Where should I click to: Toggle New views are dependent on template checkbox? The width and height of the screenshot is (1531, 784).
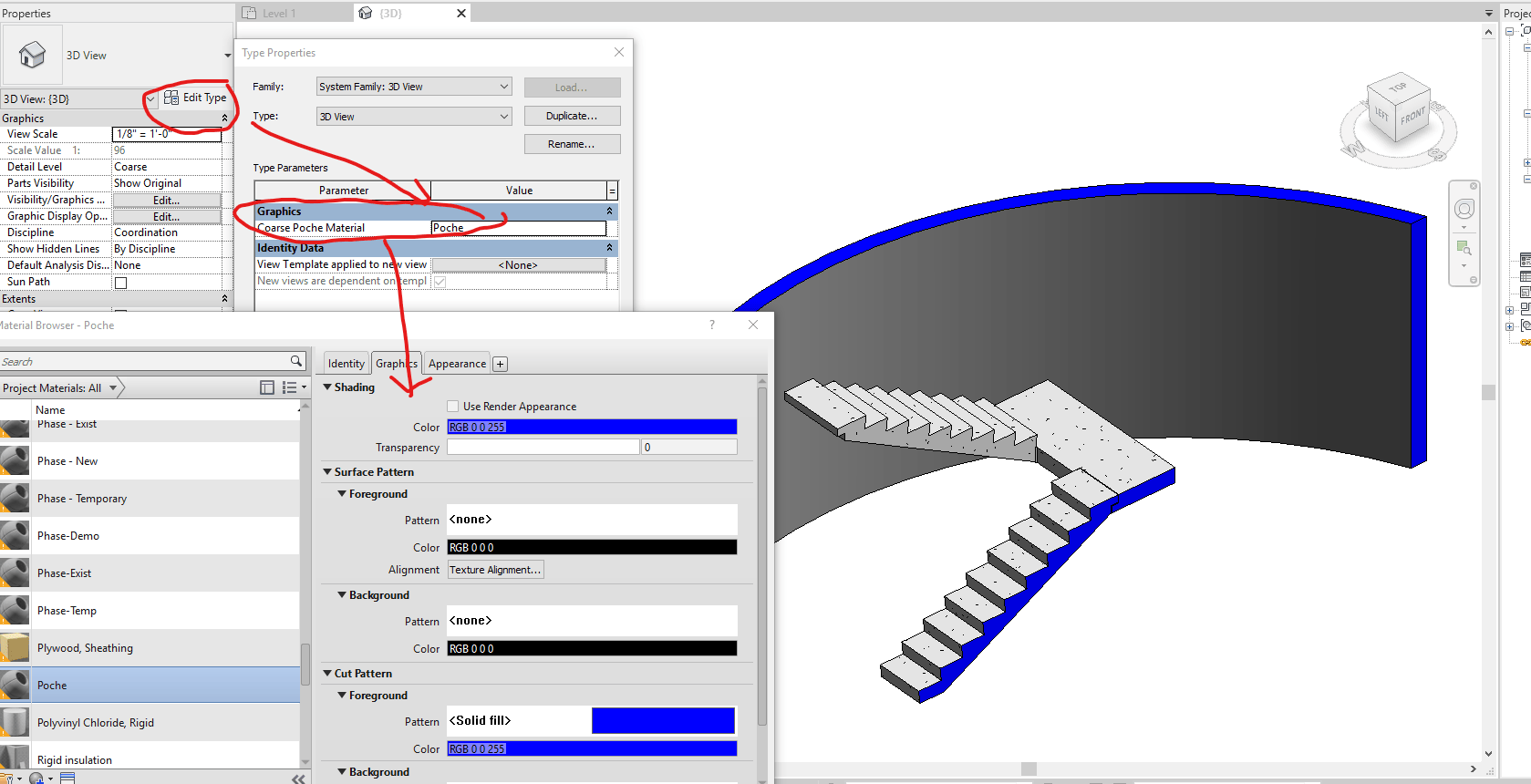440,282
